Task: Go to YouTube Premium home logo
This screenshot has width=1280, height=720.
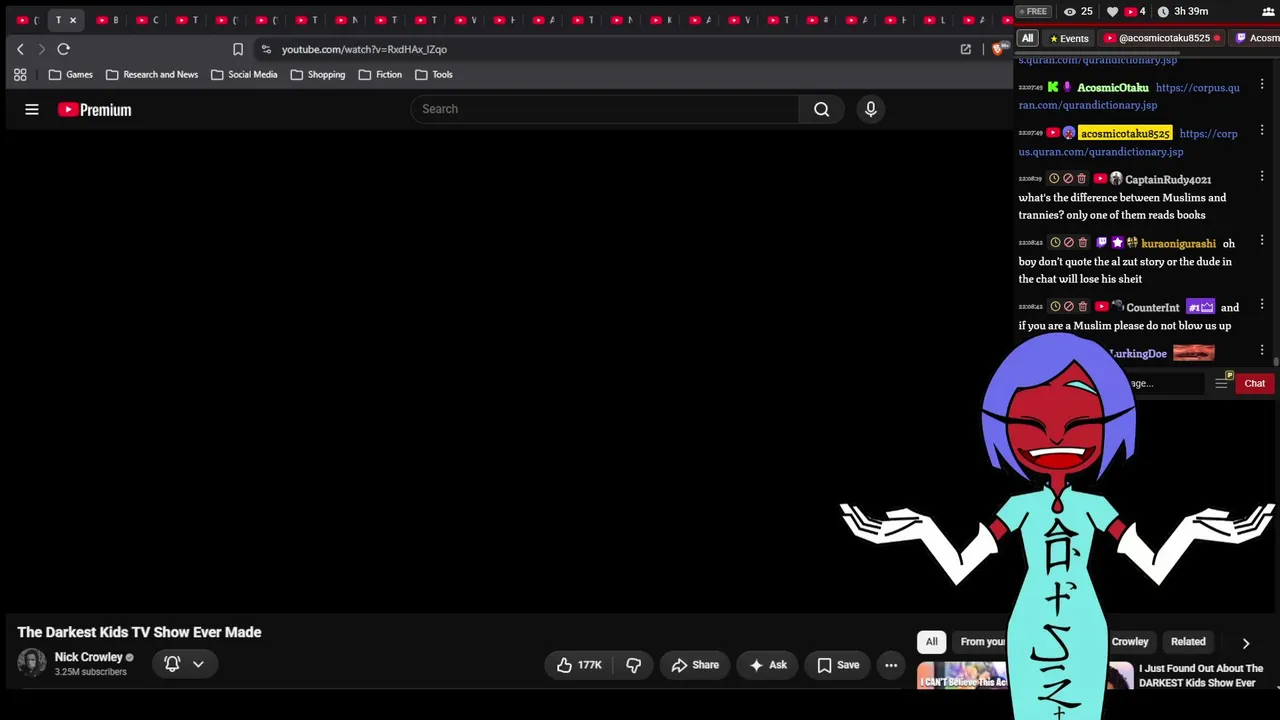Action: (94, 110)
